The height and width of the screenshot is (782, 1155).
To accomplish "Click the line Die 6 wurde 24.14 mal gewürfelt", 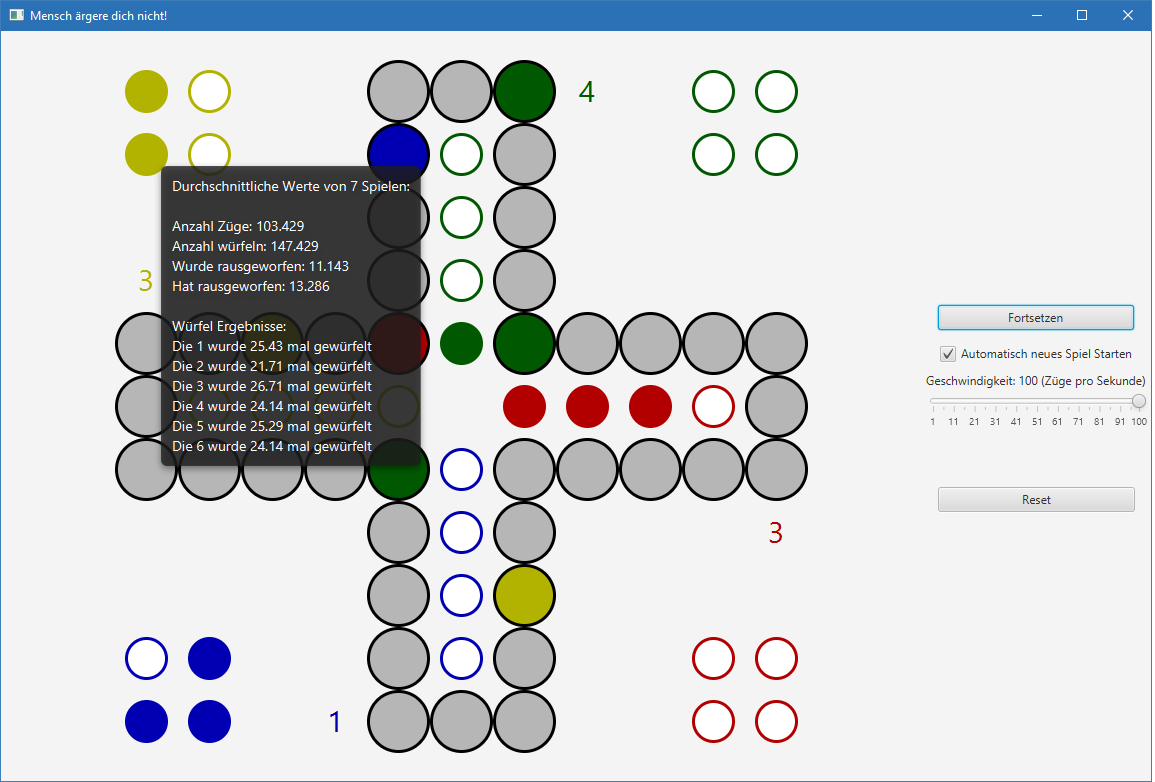I will (x=272, y=445).
